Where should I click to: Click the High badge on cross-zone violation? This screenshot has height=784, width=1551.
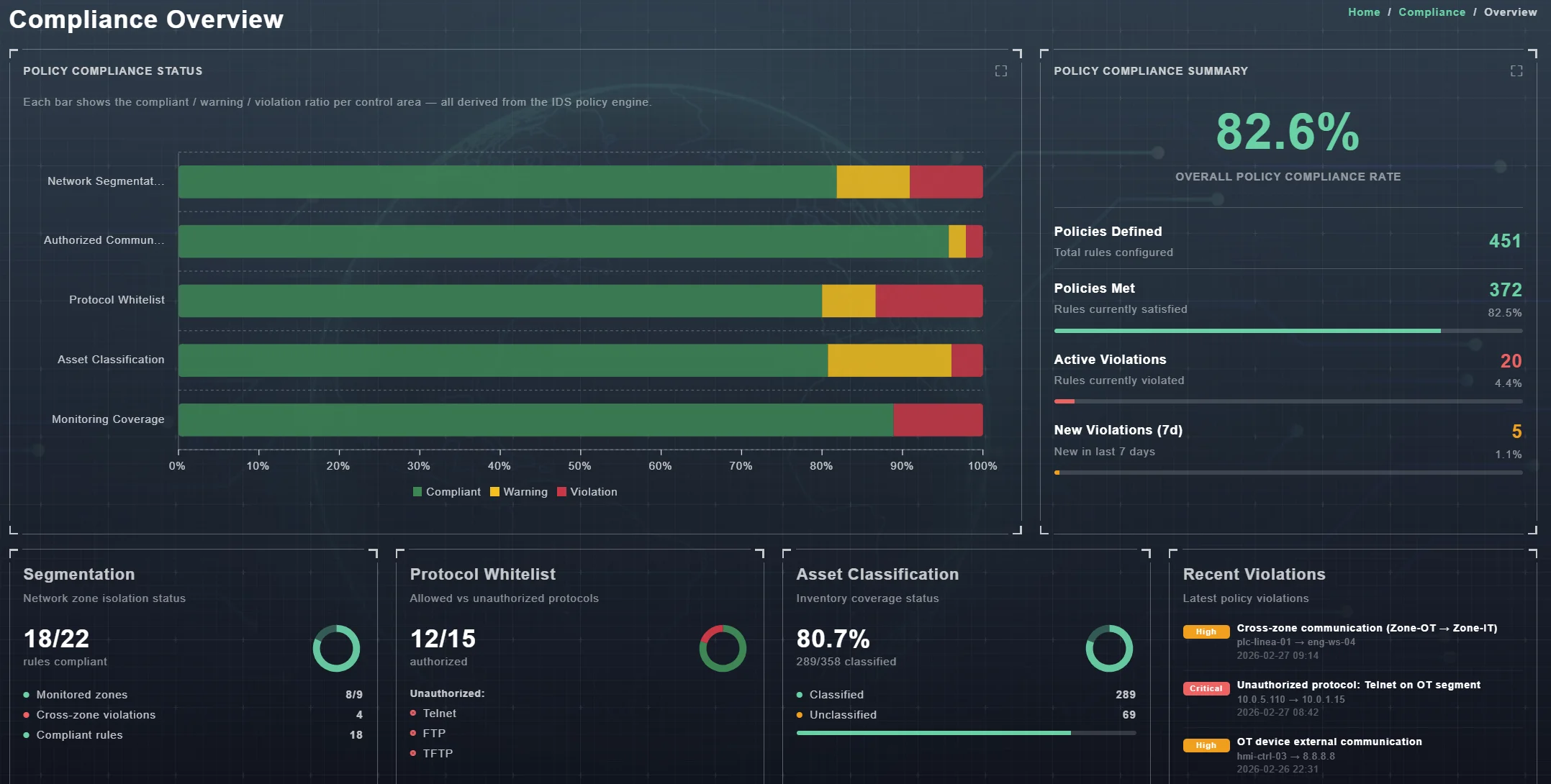(1206, 632)
